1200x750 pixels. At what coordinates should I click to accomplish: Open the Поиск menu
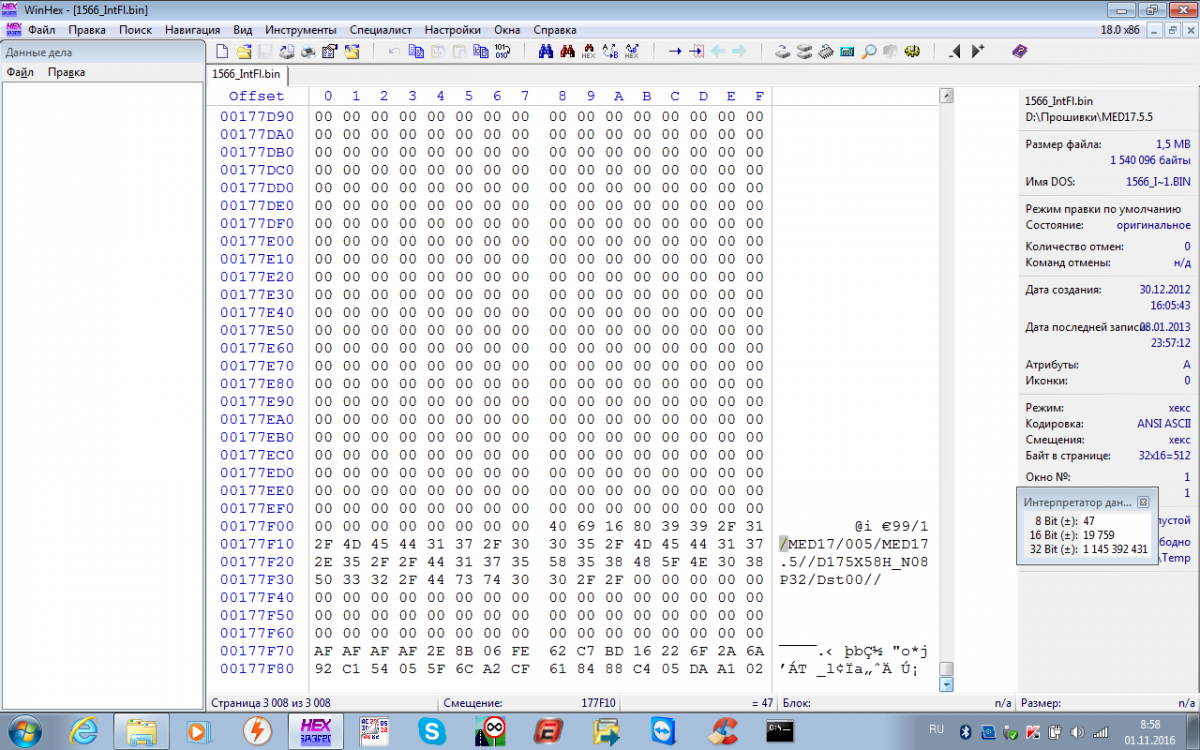coord(135,30)
